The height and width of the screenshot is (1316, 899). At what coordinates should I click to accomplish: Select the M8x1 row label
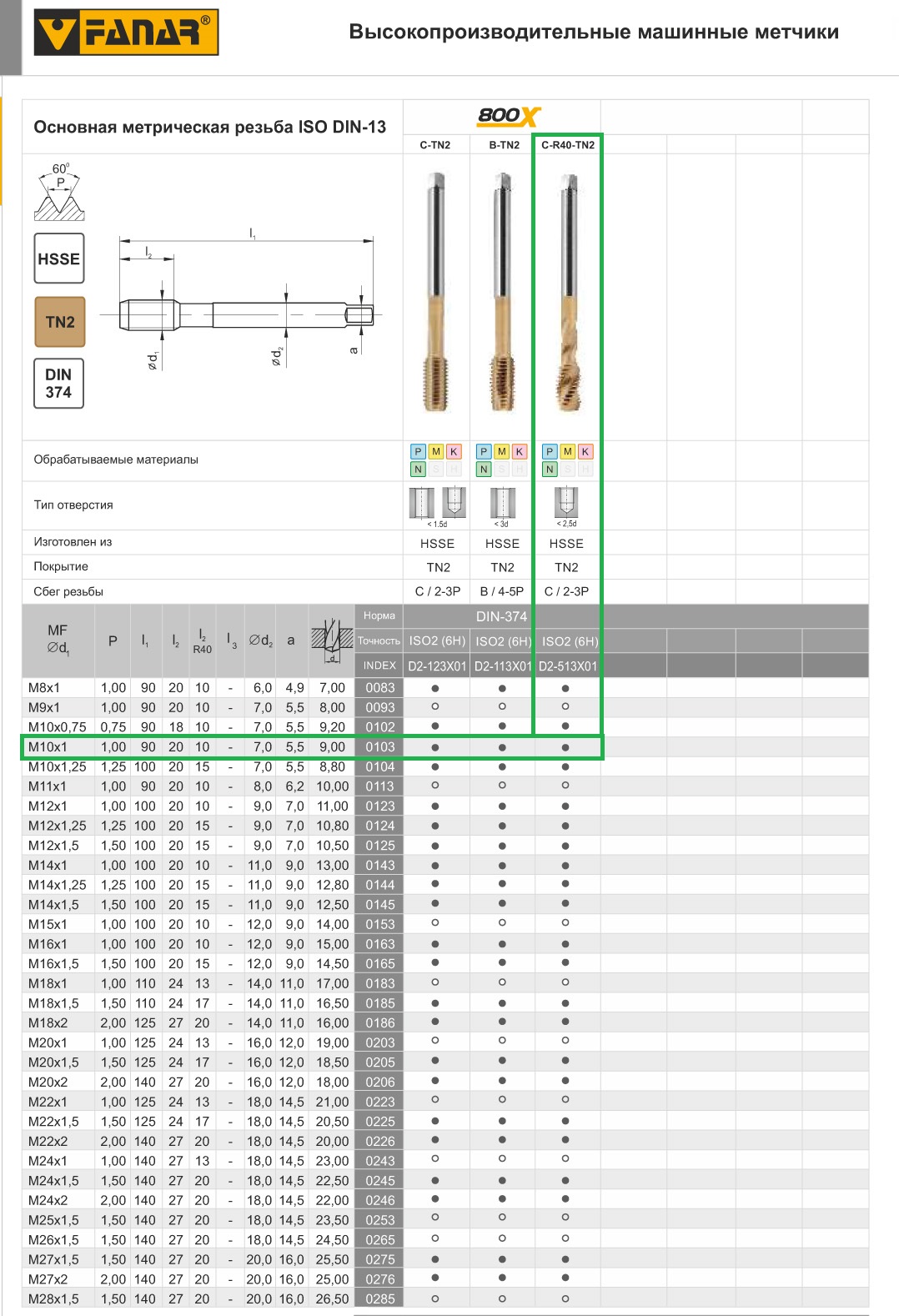pos(44,688)
